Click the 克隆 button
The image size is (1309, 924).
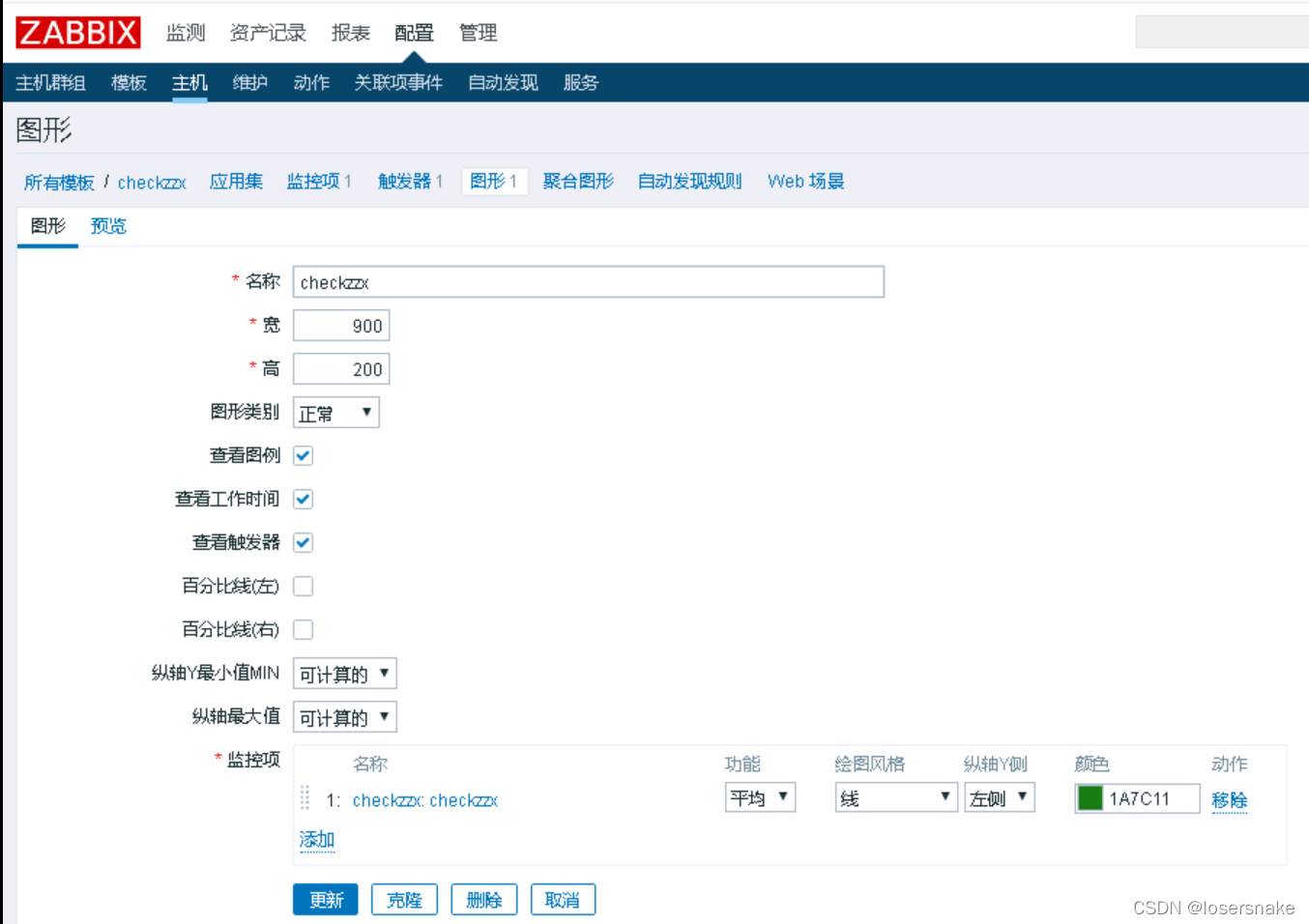[x=404, y=900]
